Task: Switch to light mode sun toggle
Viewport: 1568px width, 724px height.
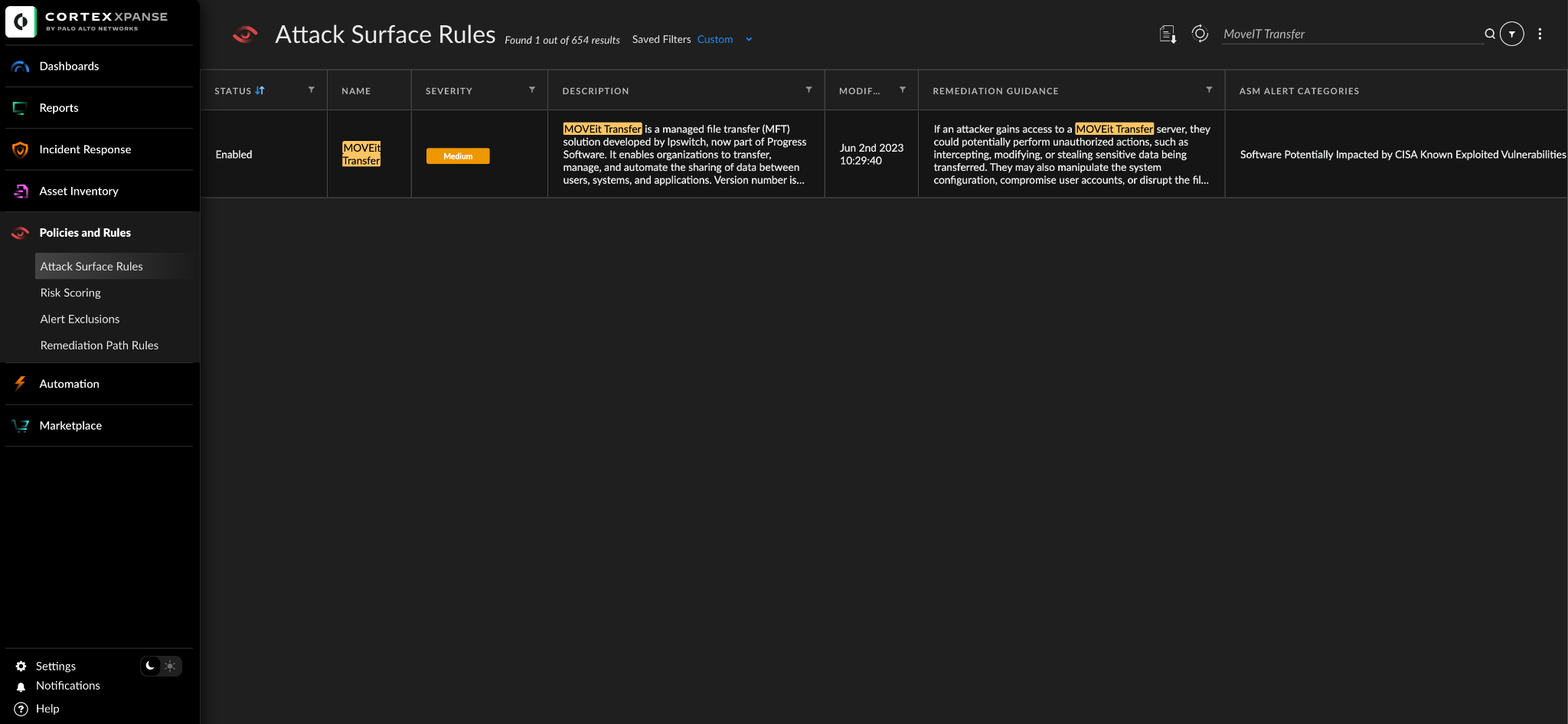Action: [x=170, y=666]
